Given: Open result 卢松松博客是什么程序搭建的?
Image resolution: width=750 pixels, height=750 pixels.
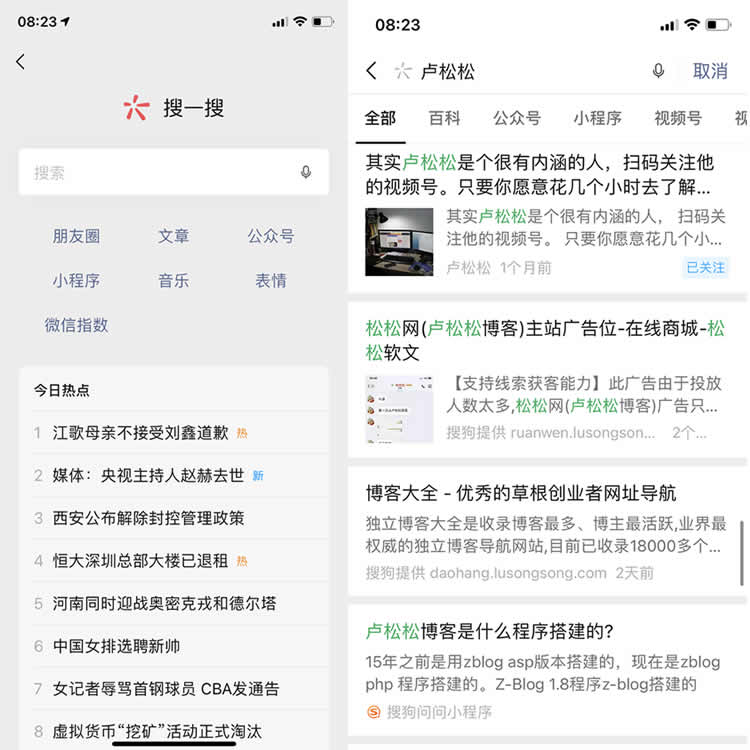Looking at the screenshot, I should (x=489, y=631).
